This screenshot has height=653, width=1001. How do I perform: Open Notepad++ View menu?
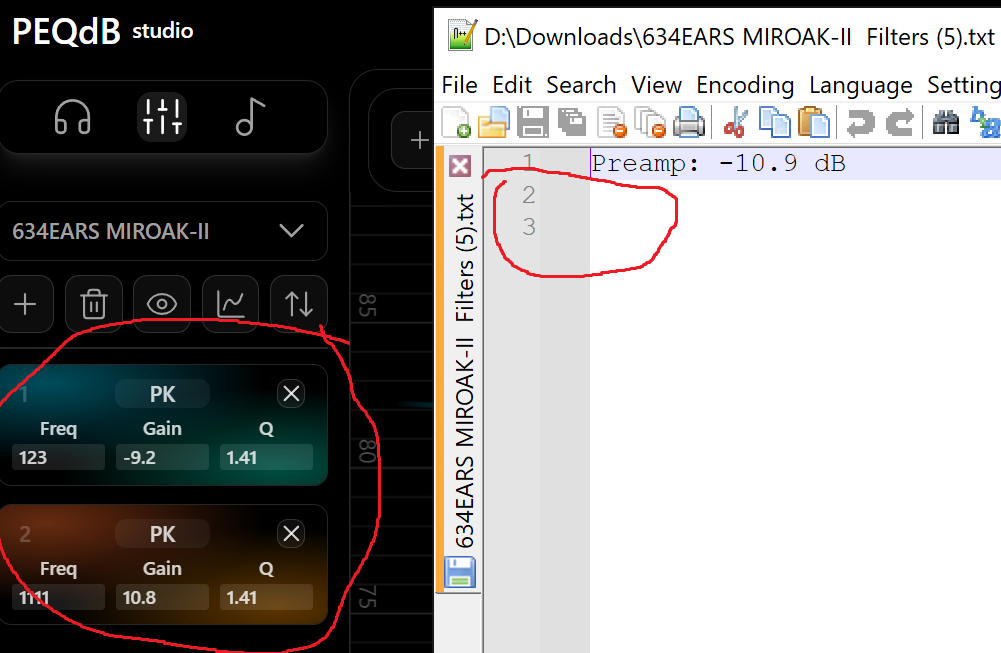point(656,85)
